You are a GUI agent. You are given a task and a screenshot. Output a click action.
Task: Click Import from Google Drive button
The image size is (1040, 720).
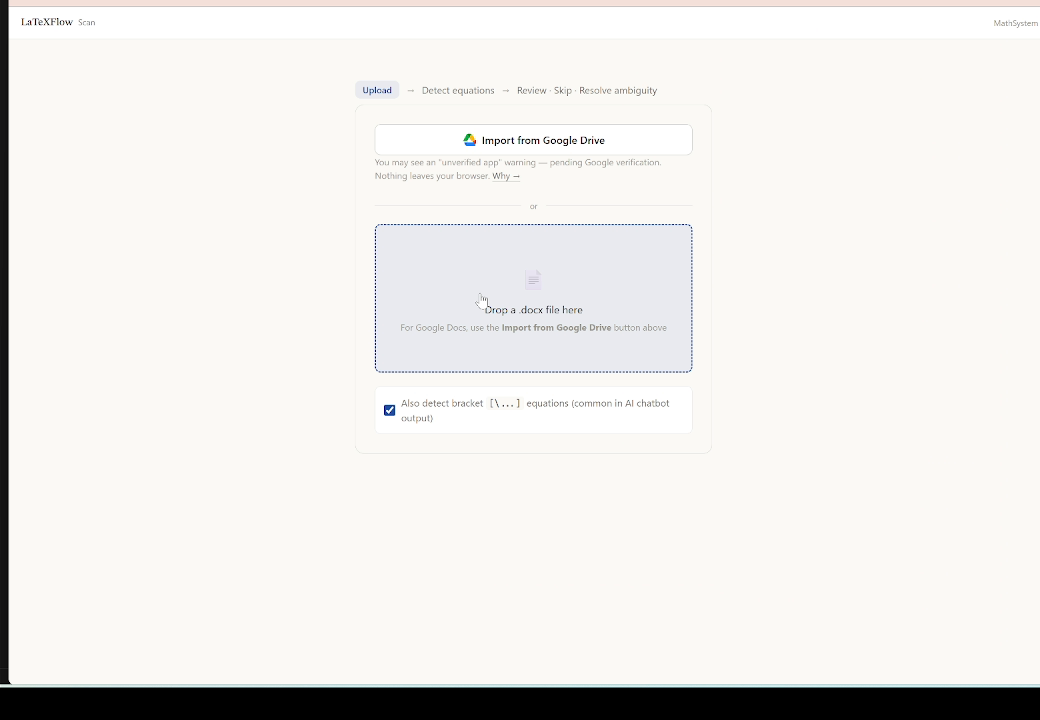533,140
